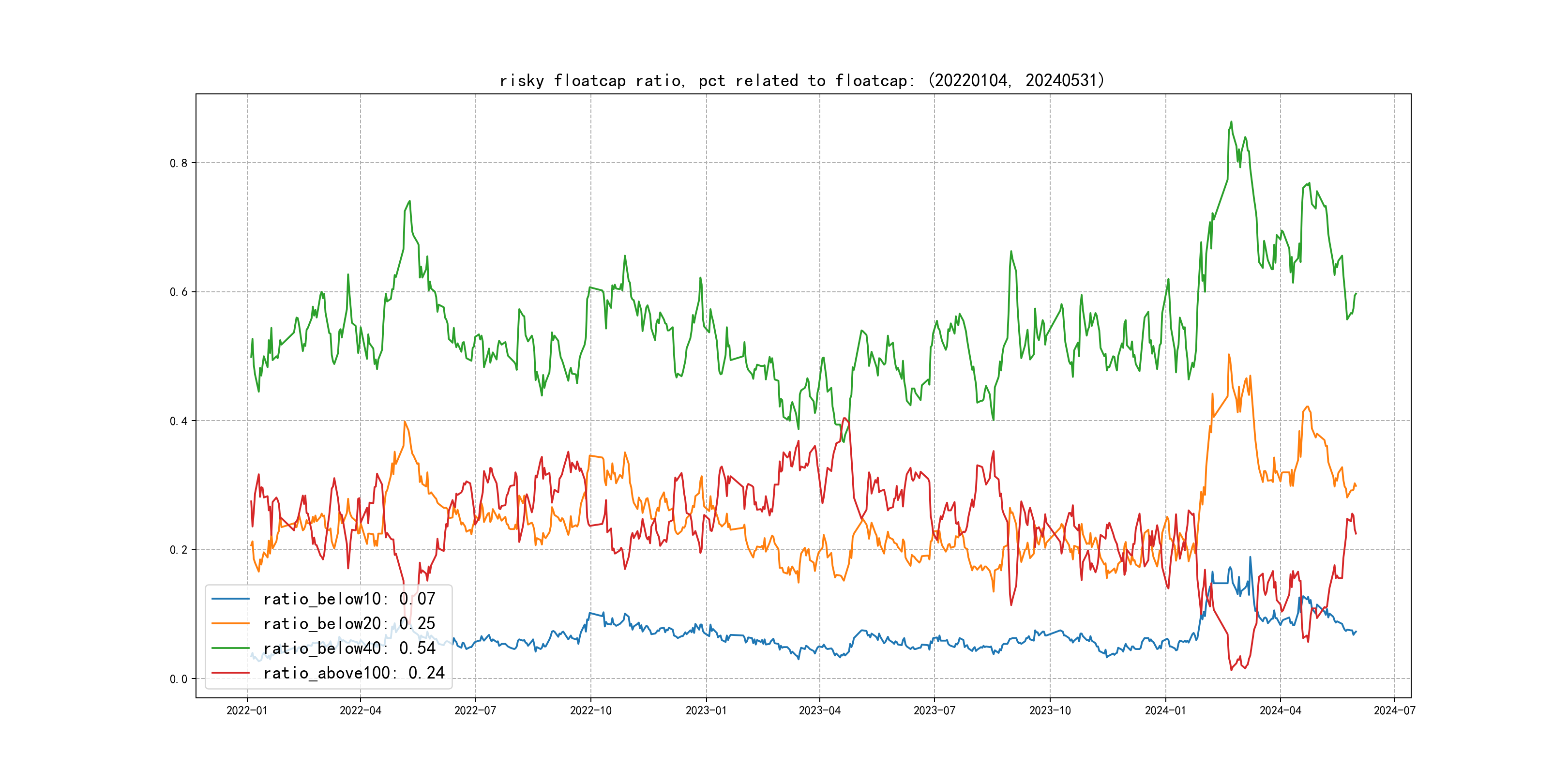Click the 0.4 y-axis tick label
This screenshot has height=784, width=1568.
coord(179,421)
